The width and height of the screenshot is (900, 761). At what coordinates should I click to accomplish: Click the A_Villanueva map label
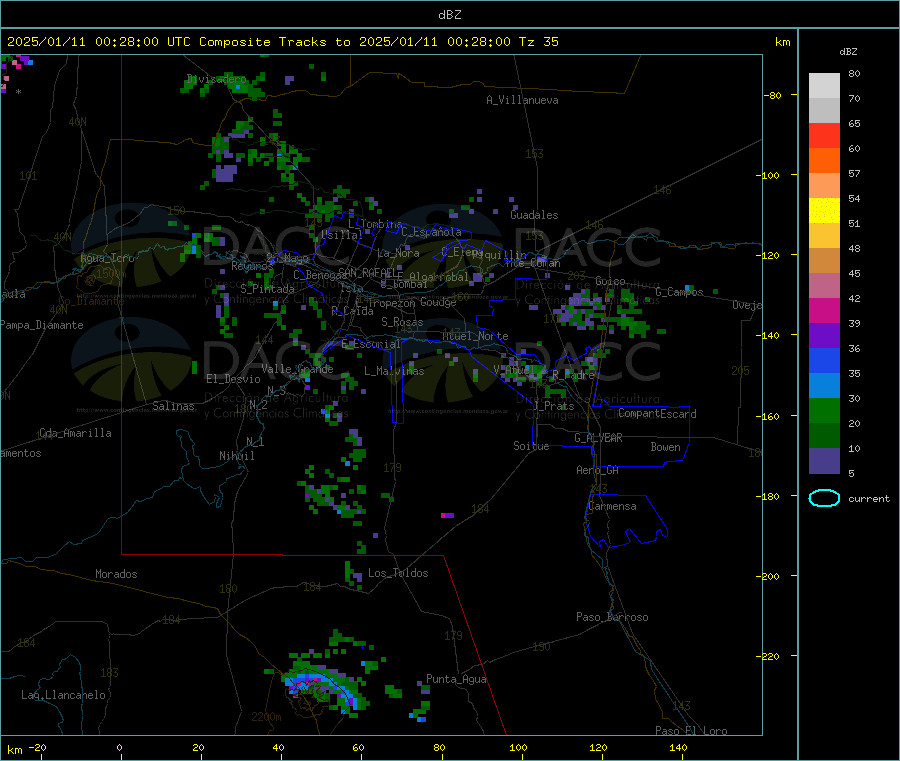[x=522, y=100]
